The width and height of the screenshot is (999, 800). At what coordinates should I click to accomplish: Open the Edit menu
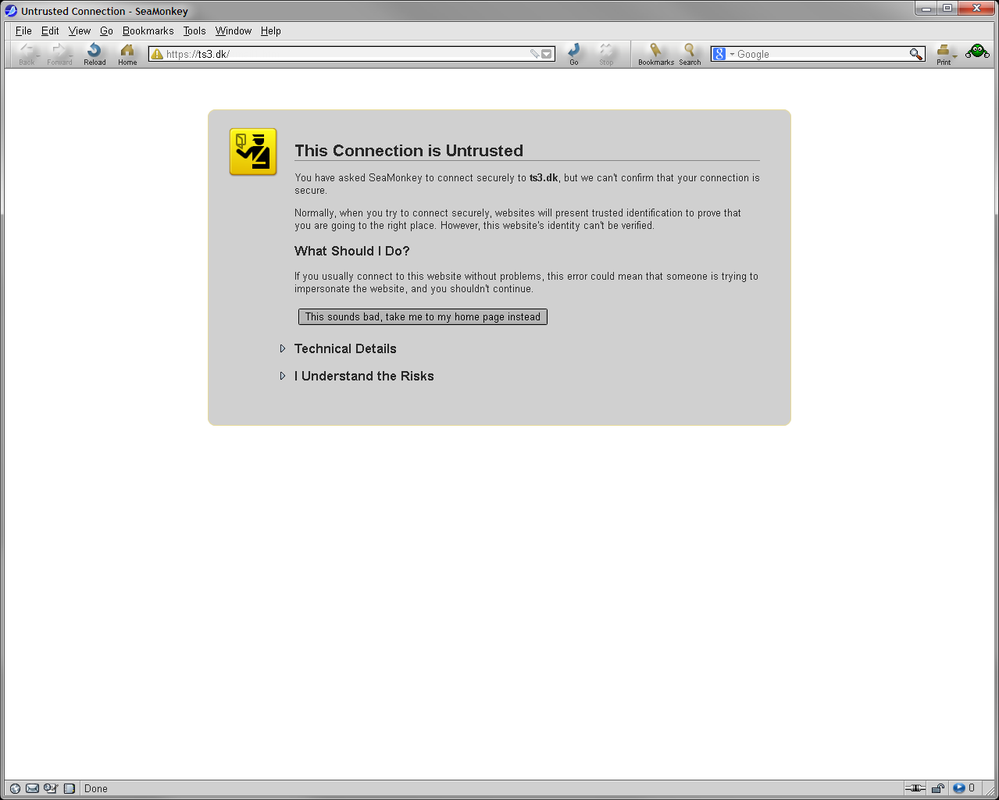pyautogui.click(x=50, y=31)
